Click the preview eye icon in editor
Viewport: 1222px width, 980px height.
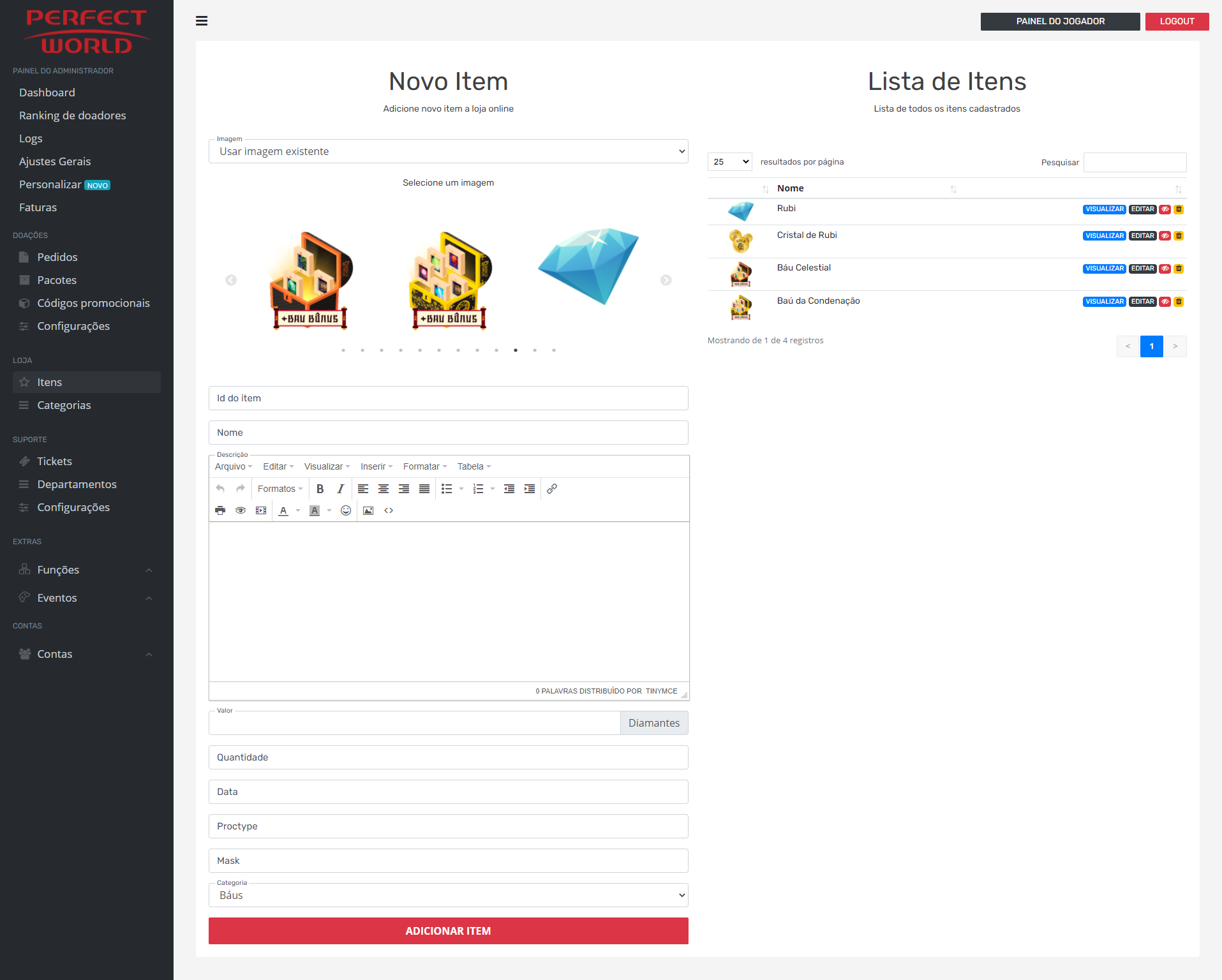tap(241, 510)
